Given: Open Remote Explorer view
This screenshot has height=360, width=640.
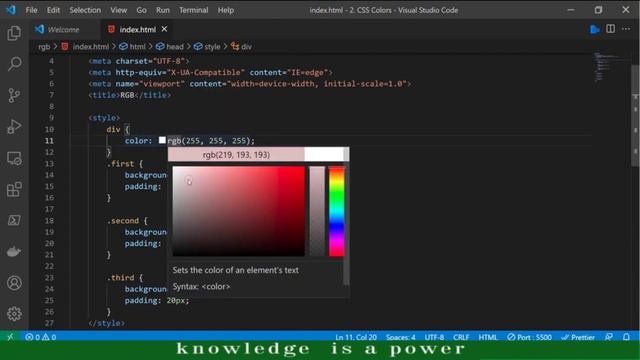Looking at the screenshot, I should [14, 158].
